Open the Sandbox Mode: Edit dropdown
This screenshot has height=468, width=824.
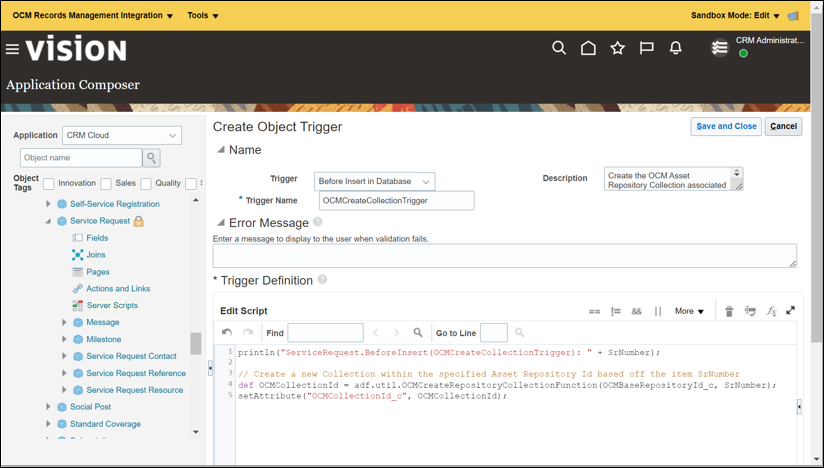pyautogui.click(x=735, y=16)
